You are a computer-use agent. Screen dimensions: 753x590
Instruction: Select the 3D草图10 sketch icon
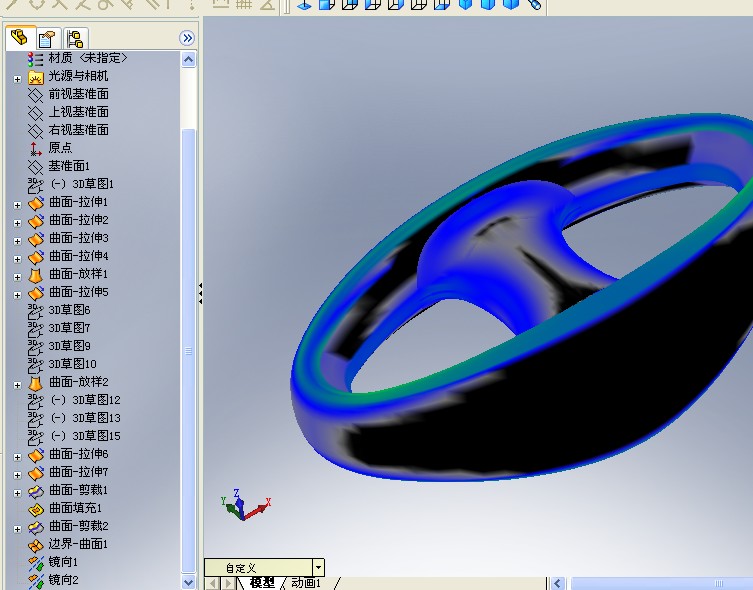[x=35, y=365]
